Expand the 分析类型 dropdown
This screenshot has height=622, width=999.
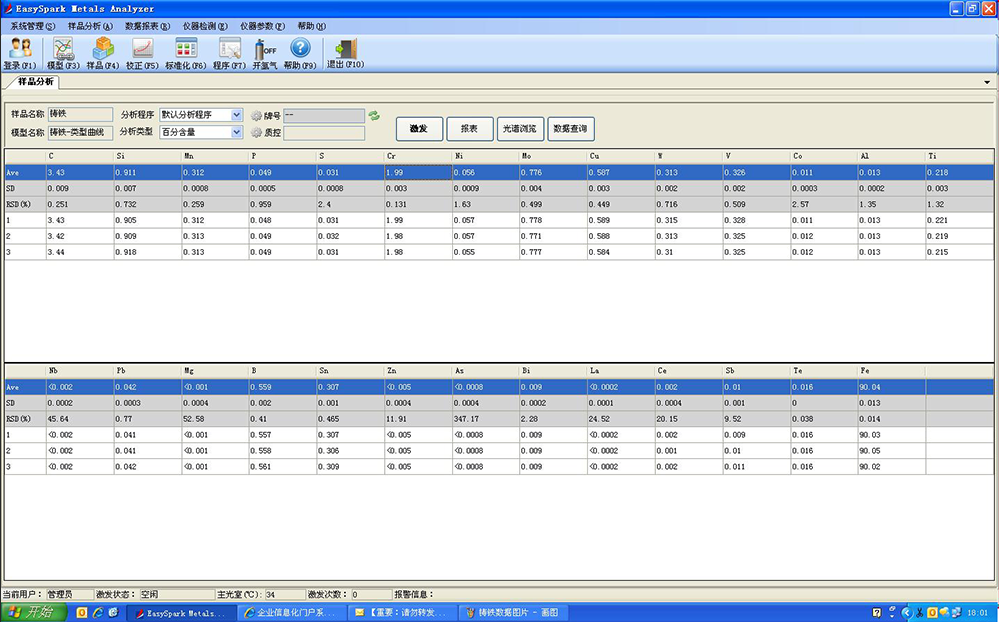point(237,132)
